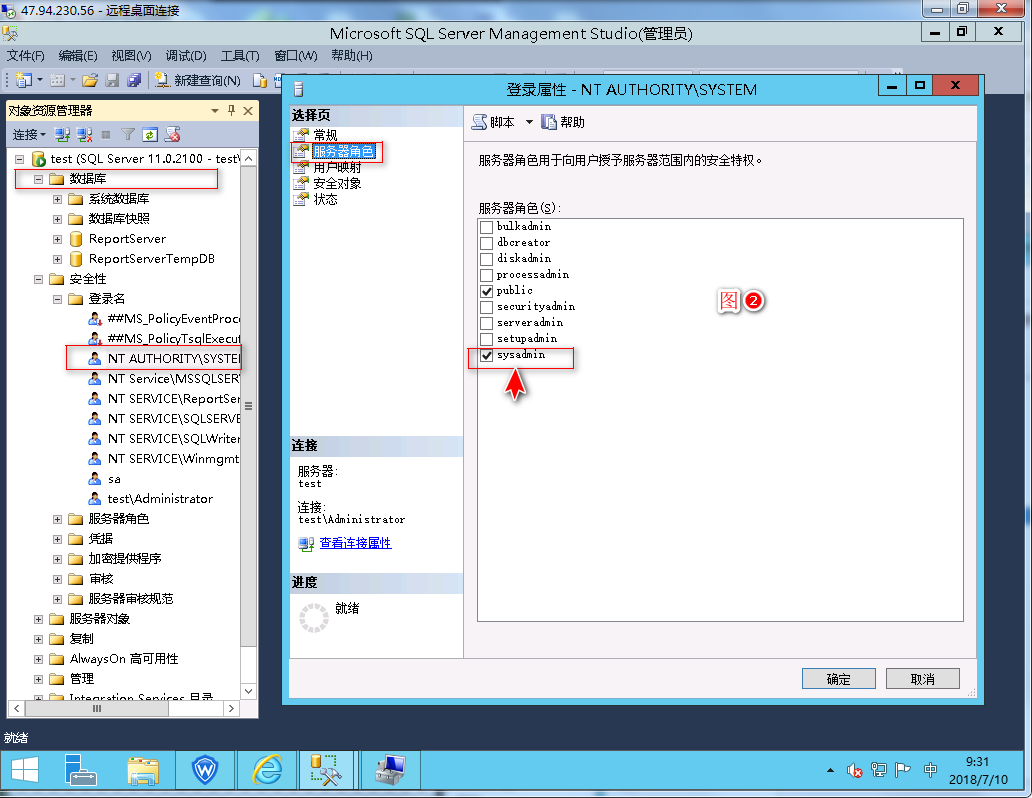
Task: Click the Save disk icon in toolbar
Action: tap(113, 80)
